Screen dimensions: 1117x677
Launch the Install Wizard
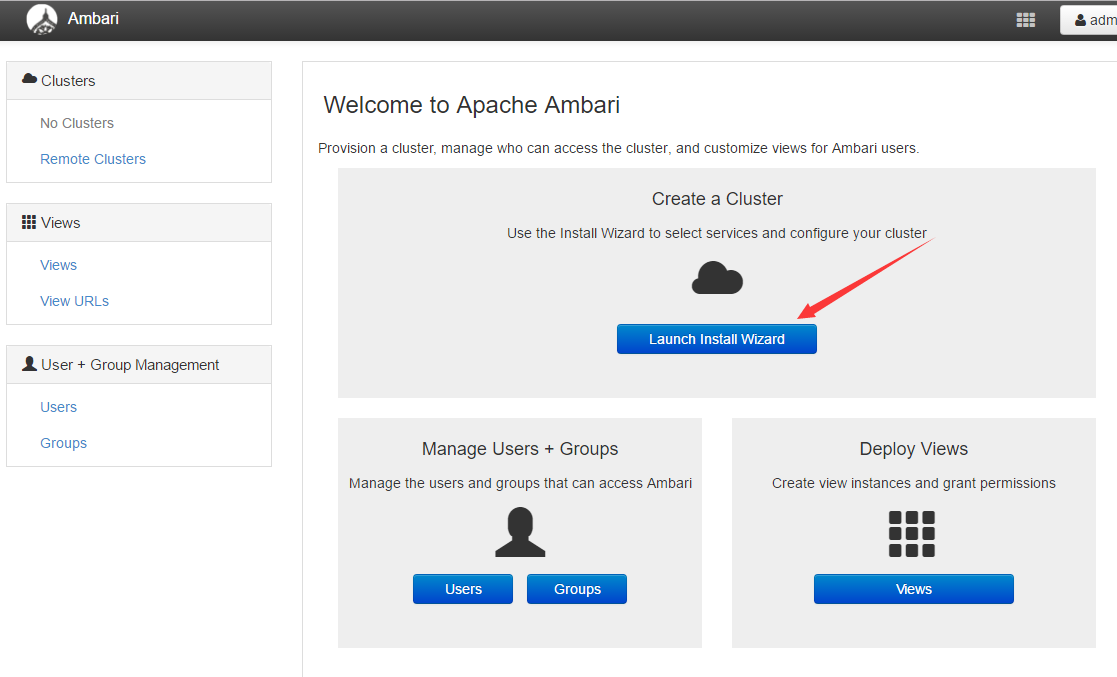tap(717, 339)
